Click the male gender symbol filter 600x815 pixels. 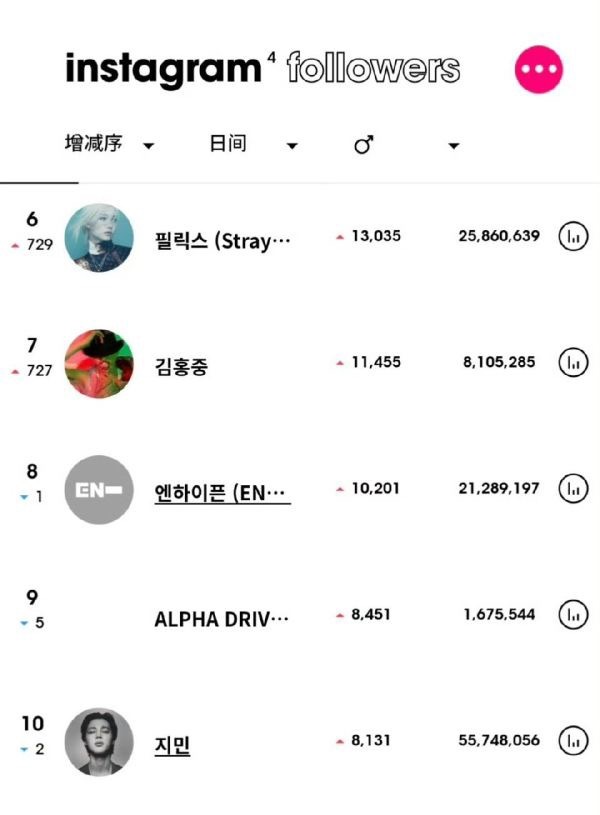pos(364,146)
